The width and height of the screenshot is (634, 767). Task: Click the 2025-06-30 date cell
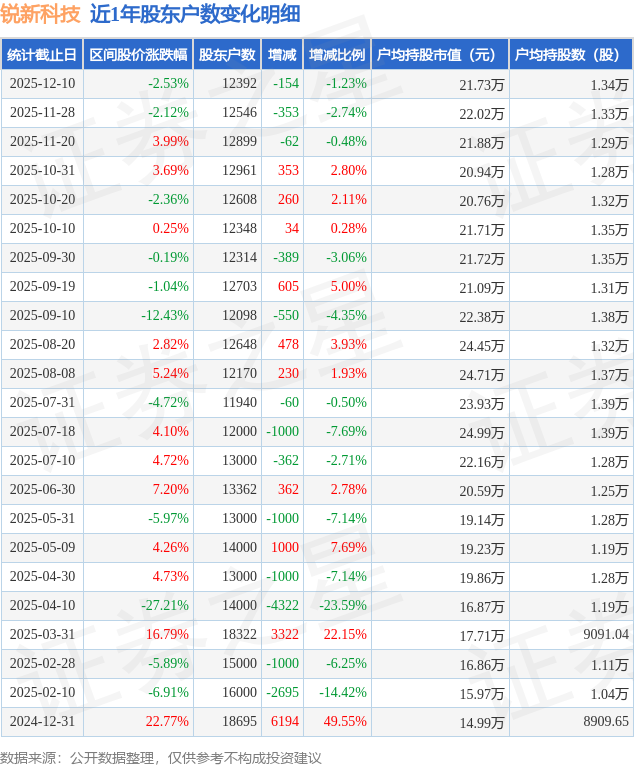(x=42, y=490)
